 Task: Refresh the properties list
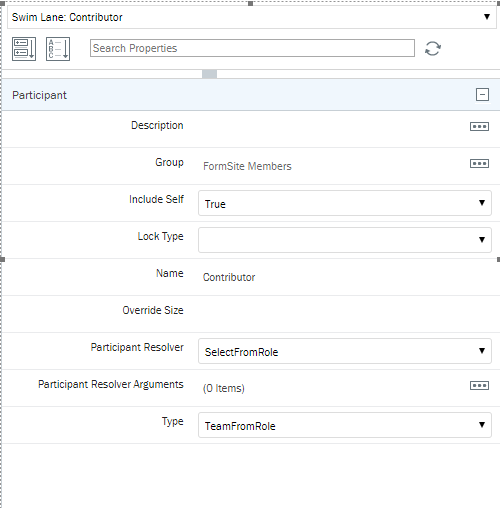433,49
